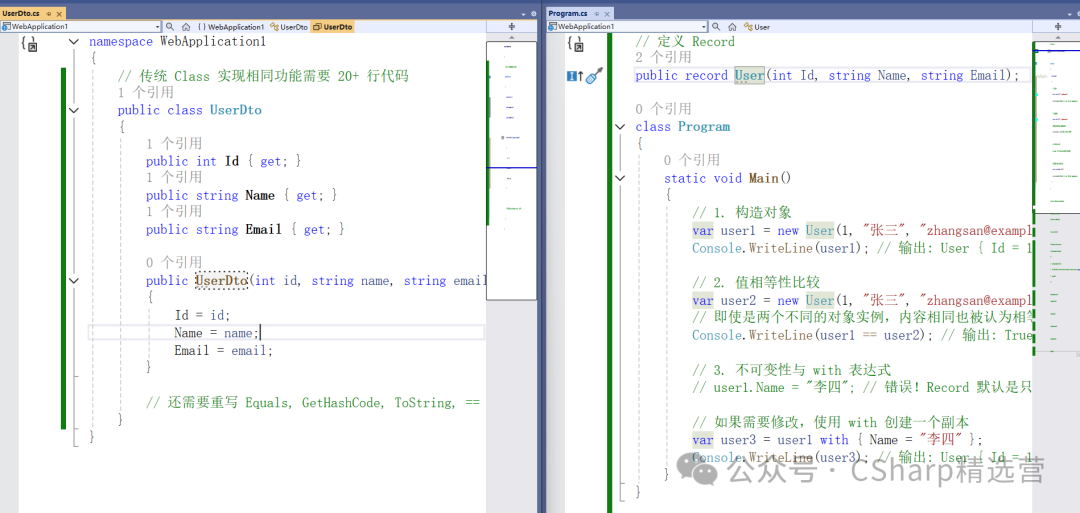Click home icon in Program.cs navigation bar

tap(732, 26)
